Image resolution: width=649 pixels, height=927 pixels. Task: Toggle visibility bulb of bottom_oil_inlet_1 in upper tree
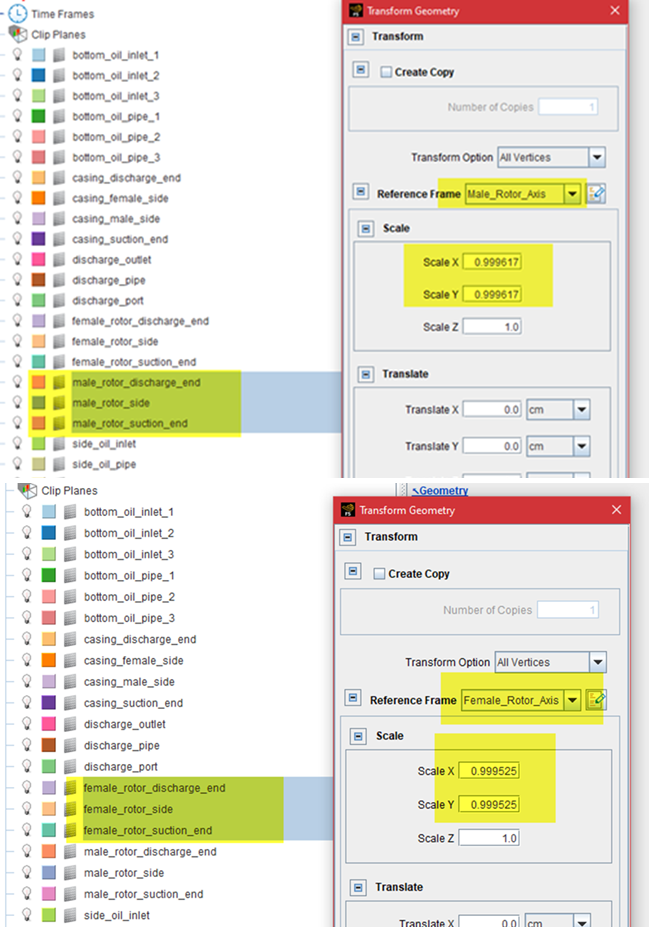click(x=18, y=54)
